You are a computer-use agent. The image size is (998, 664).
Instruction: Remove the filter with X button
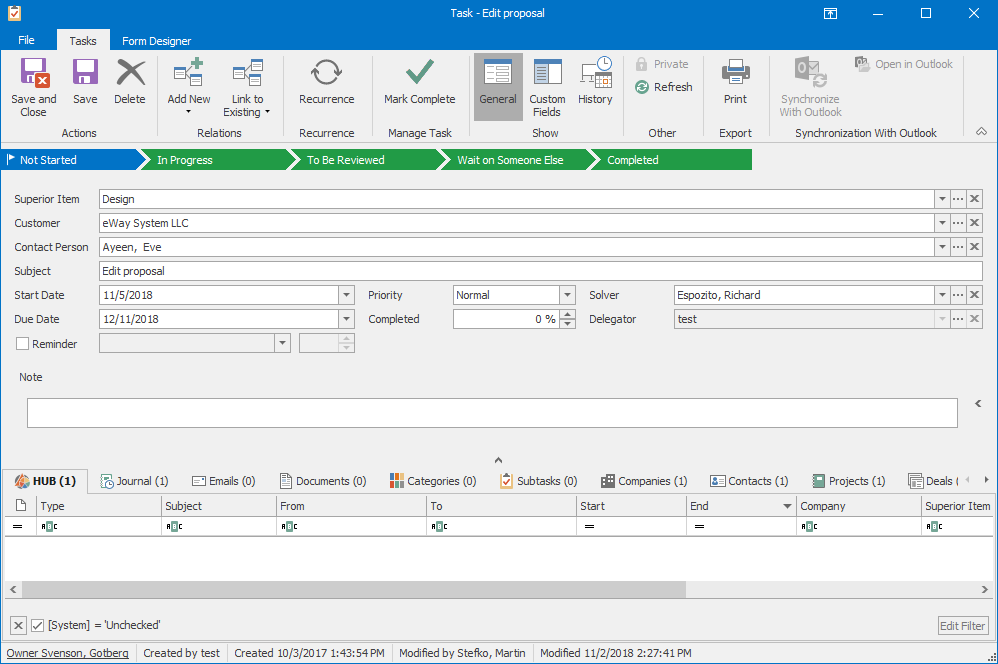18,625
